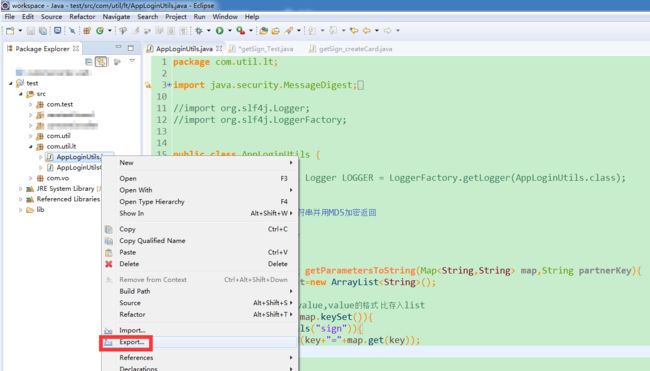Expand the com.vo package
This screenshot has height=371, width=650.
pyautogui.click(x=30, y=178)
